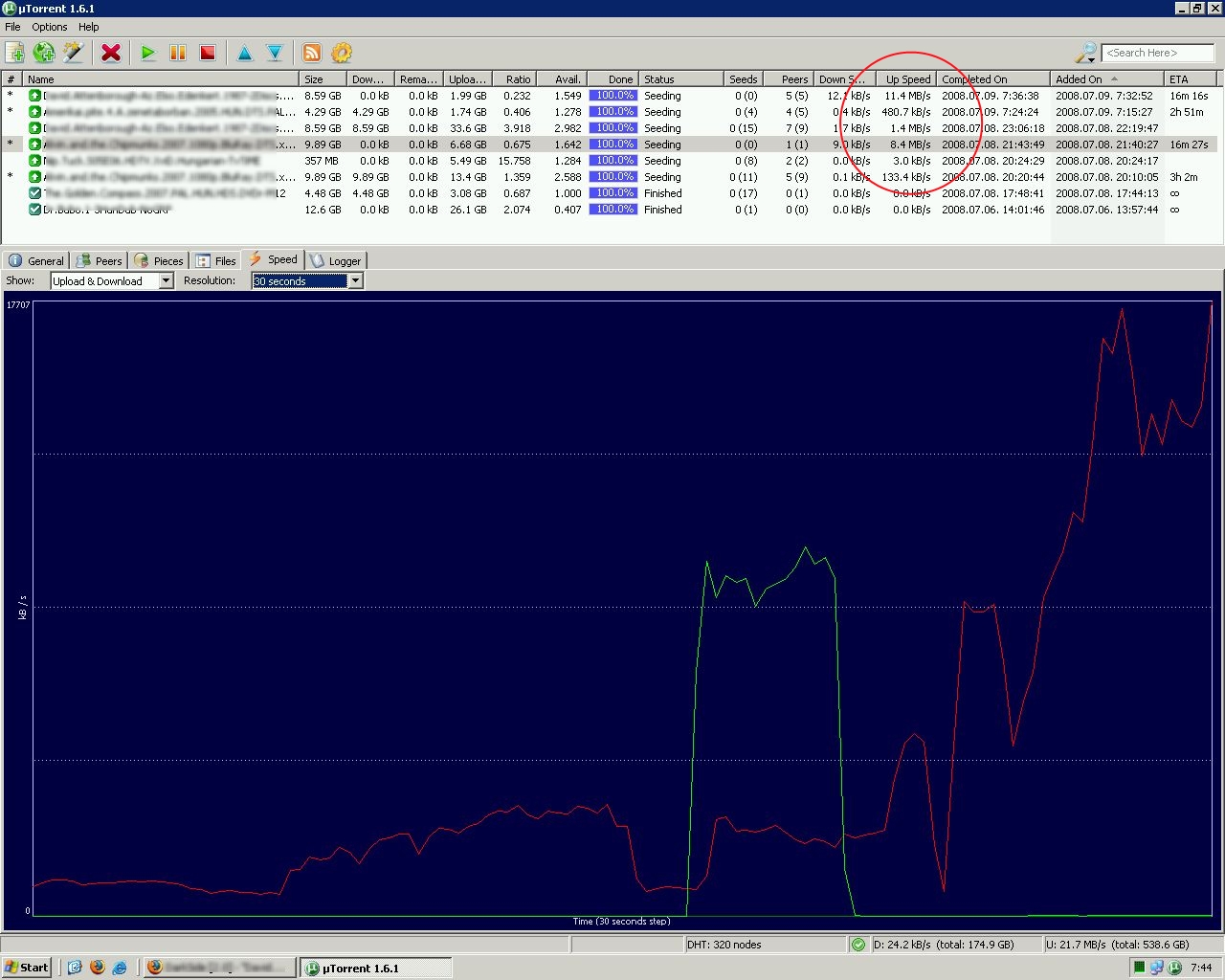Click Add Torrent from URL icon
Viewport: 1225px width, 980px height.
(43, 53)
